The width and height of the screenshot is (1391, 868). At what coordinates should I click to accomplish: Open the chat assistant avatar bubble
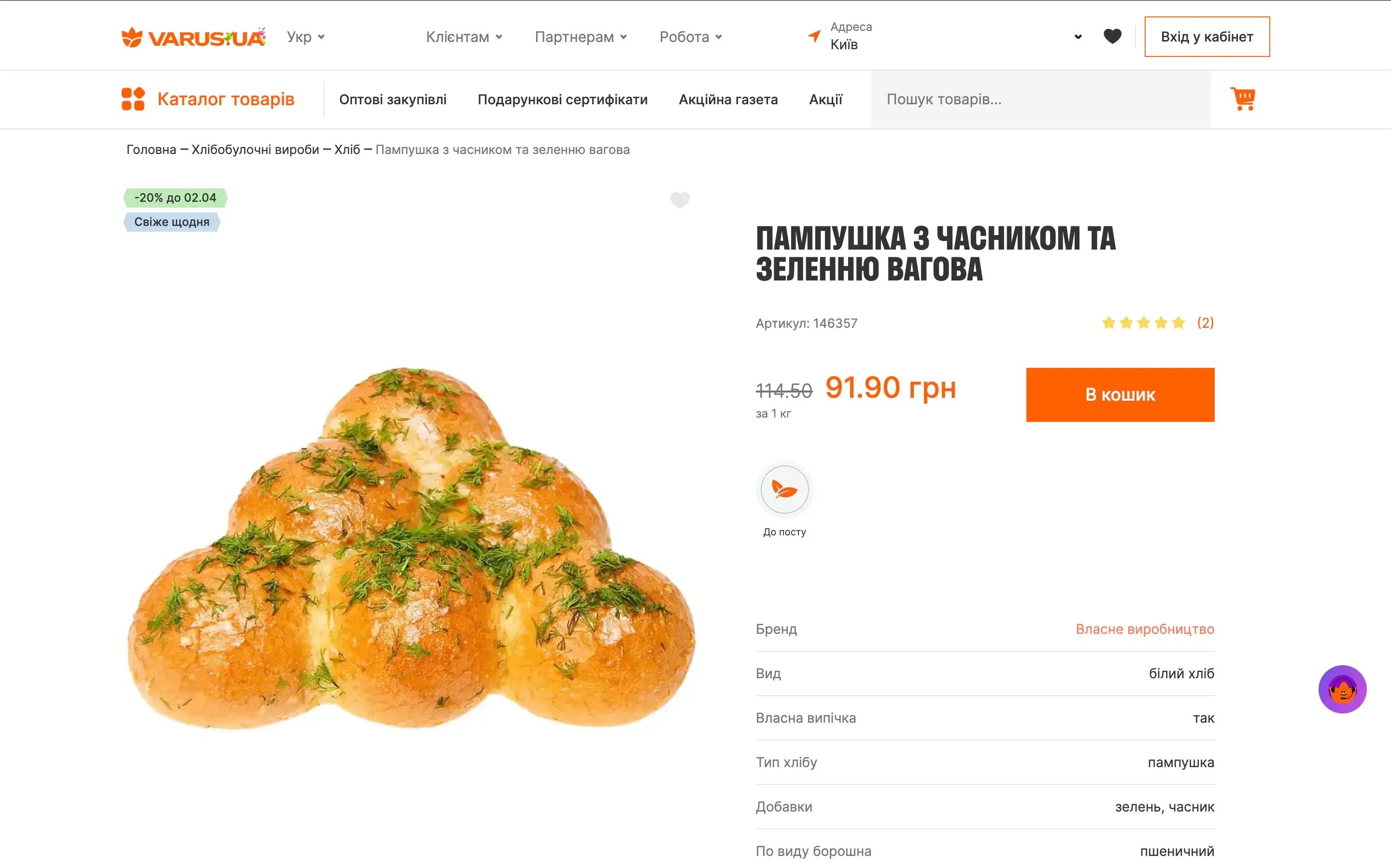(1342, 689)
